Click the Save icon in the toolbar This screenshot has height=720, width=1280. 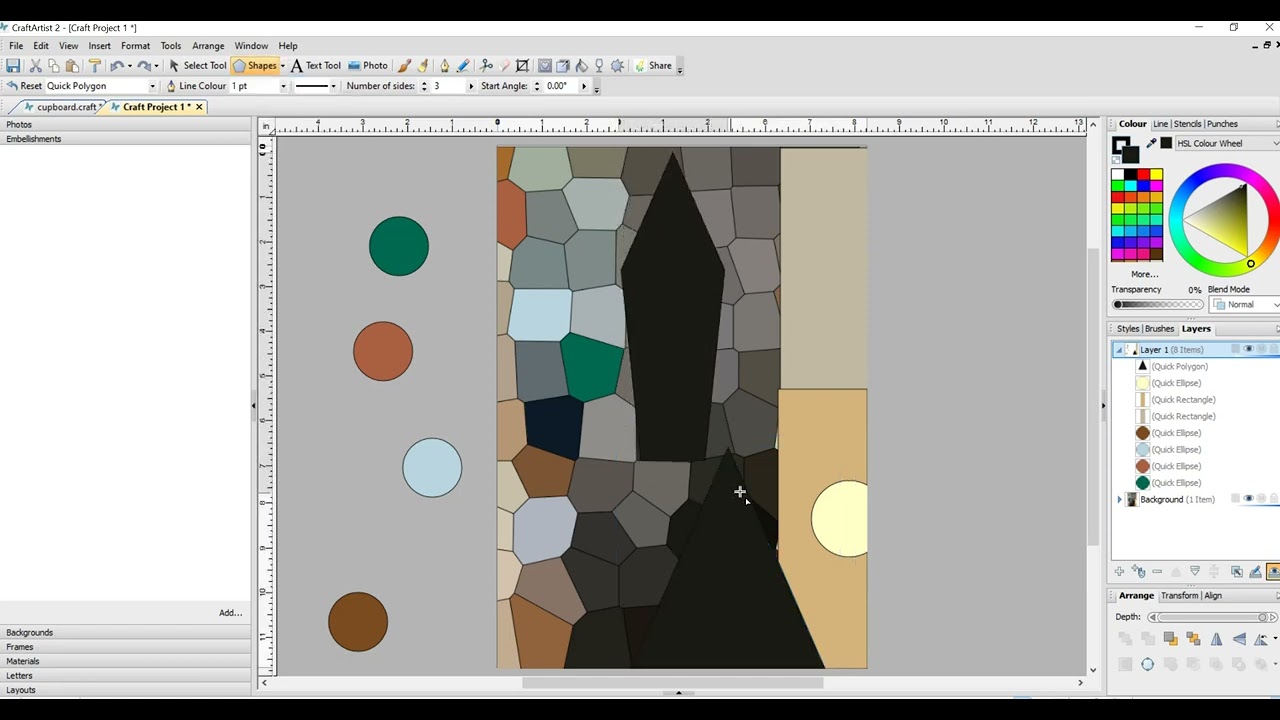point(13,66)
